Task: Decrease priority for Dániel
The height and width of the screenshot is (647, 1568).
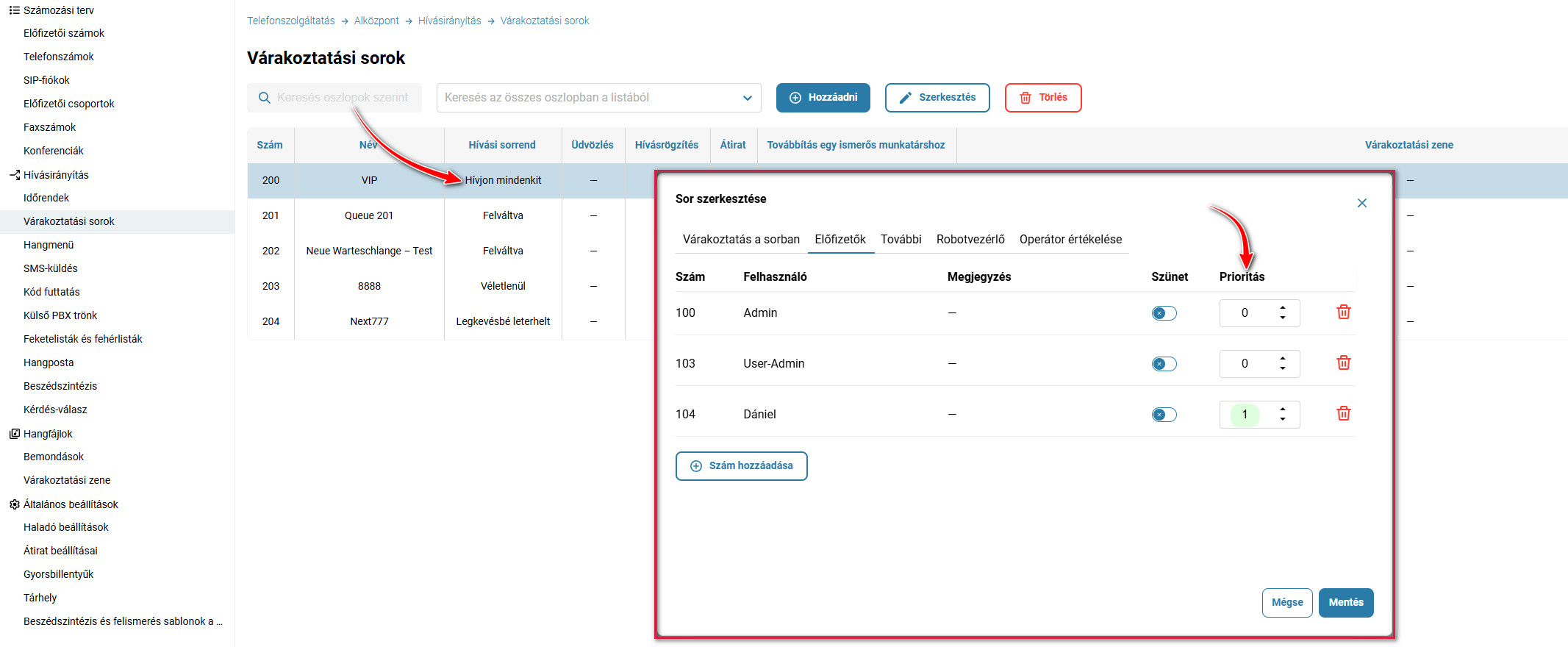Action: click(x=1282, y=419)
